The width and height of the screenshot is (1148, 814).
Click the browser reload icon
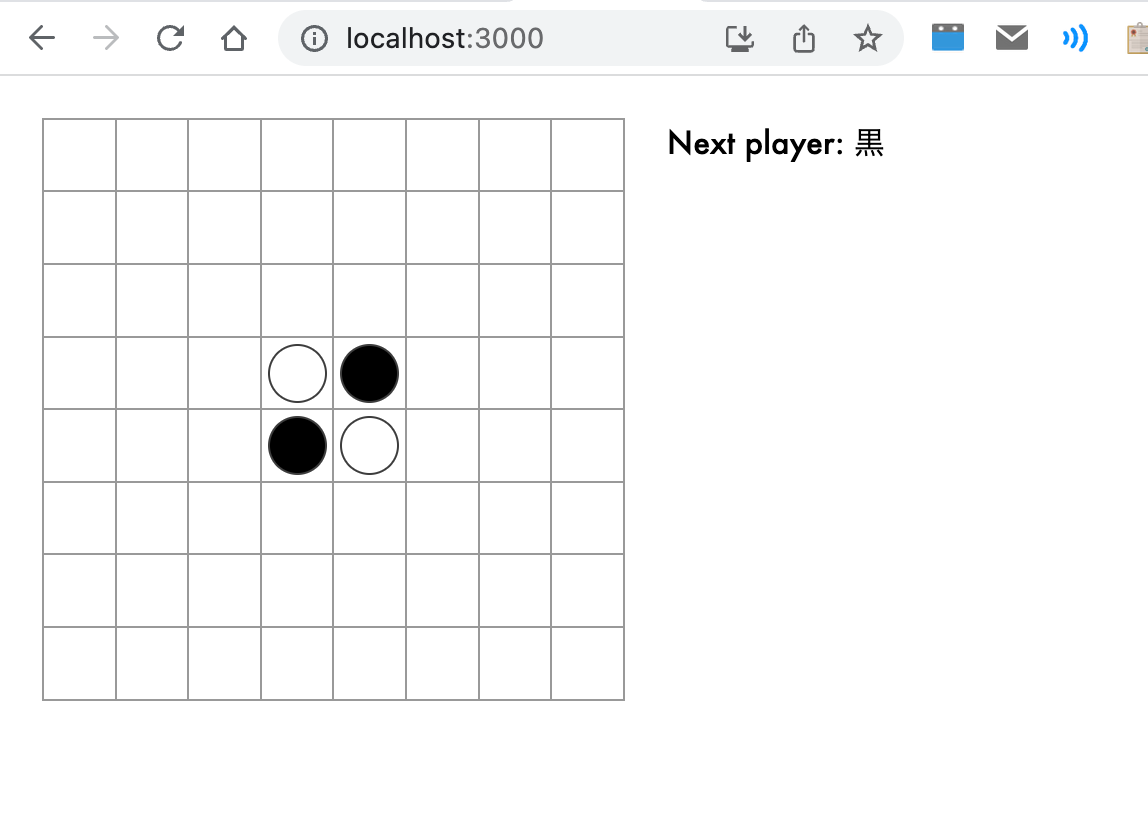point(170,37)
